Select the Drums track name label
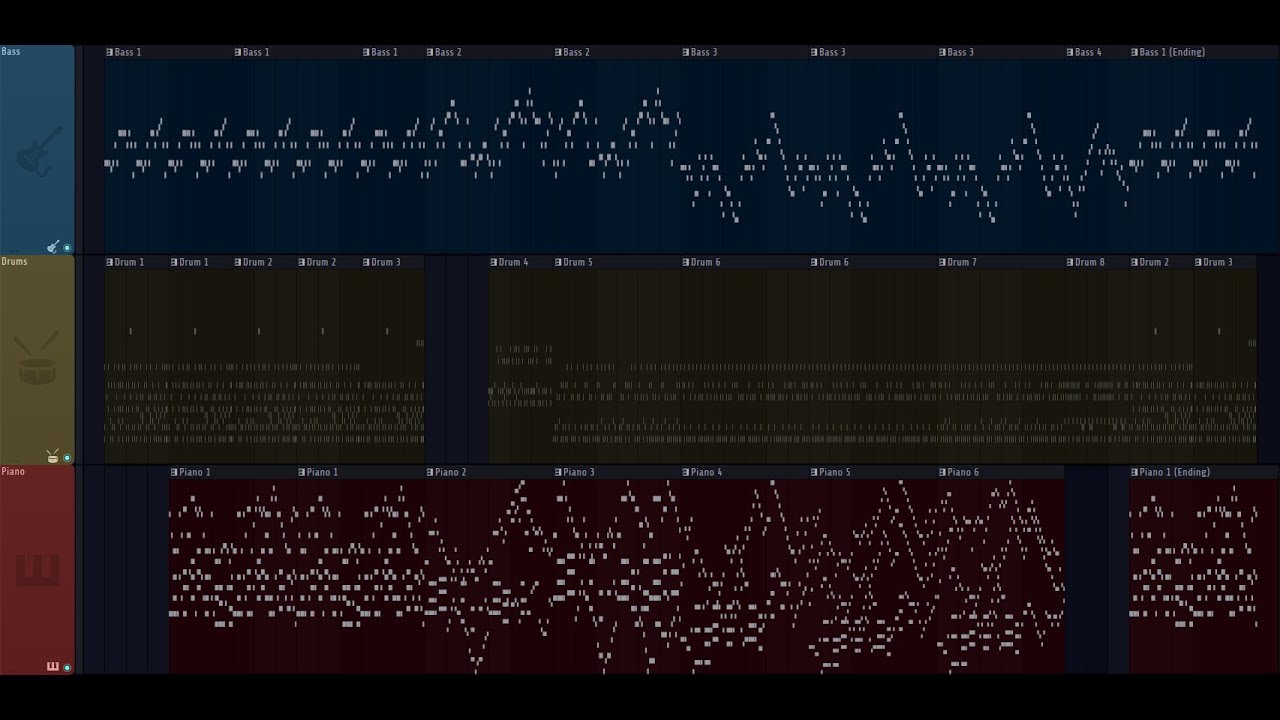This screenshot has width=1280, height=720. point(14,262)
